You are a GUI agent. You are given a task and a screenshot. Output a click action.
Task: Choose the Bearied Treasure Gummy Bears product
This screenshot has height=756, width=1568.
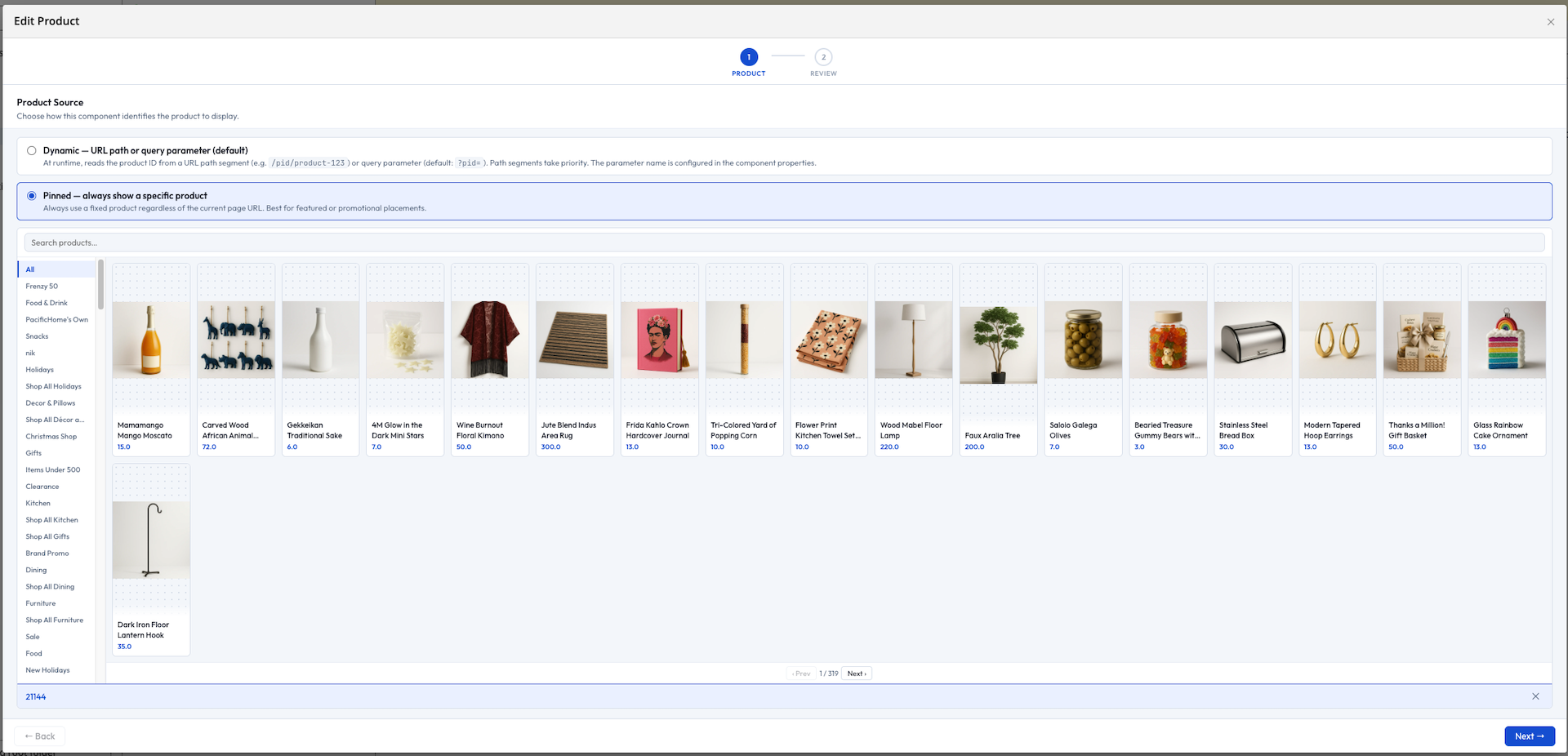point(1168,359)
